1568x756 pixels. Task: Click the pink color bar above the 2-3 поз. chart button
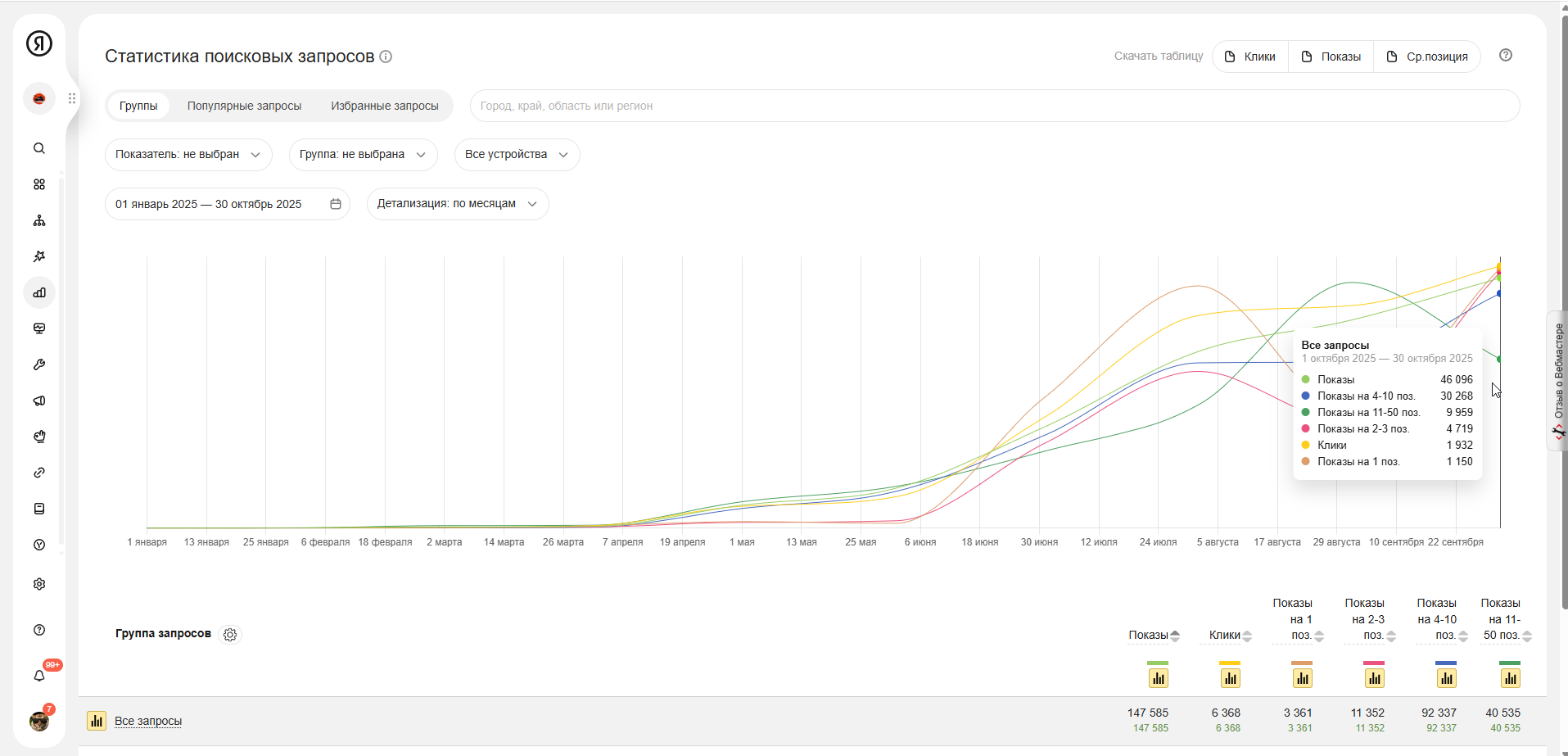1374,663
